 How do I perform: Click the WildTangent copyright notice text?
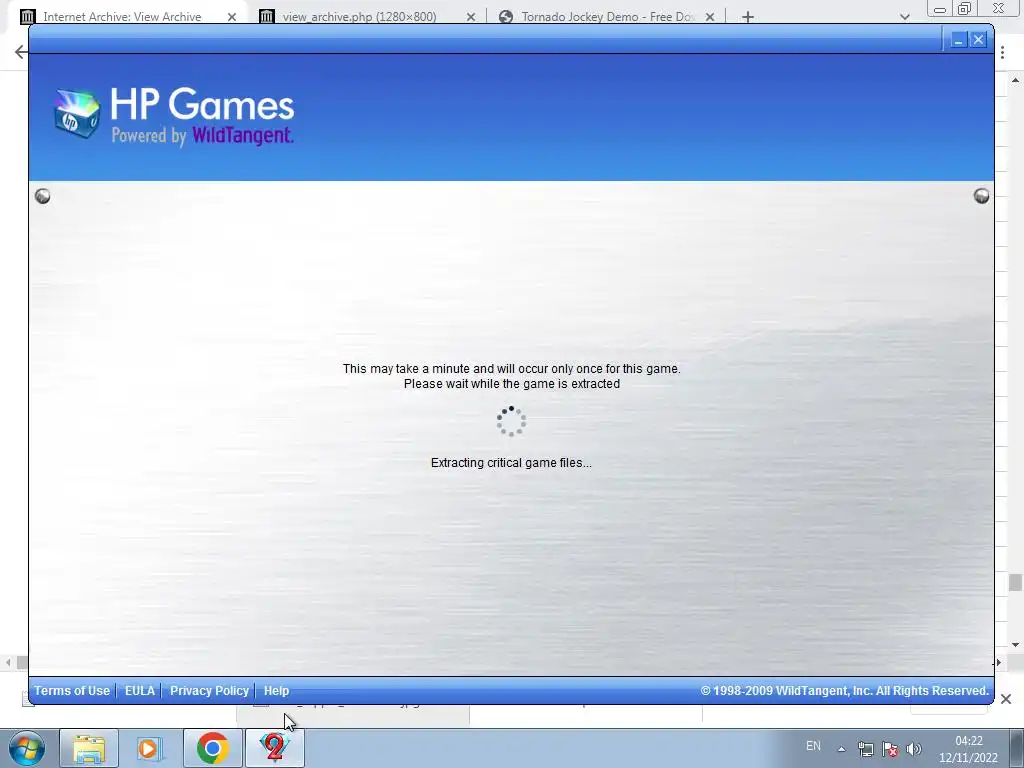click(844, 690)
